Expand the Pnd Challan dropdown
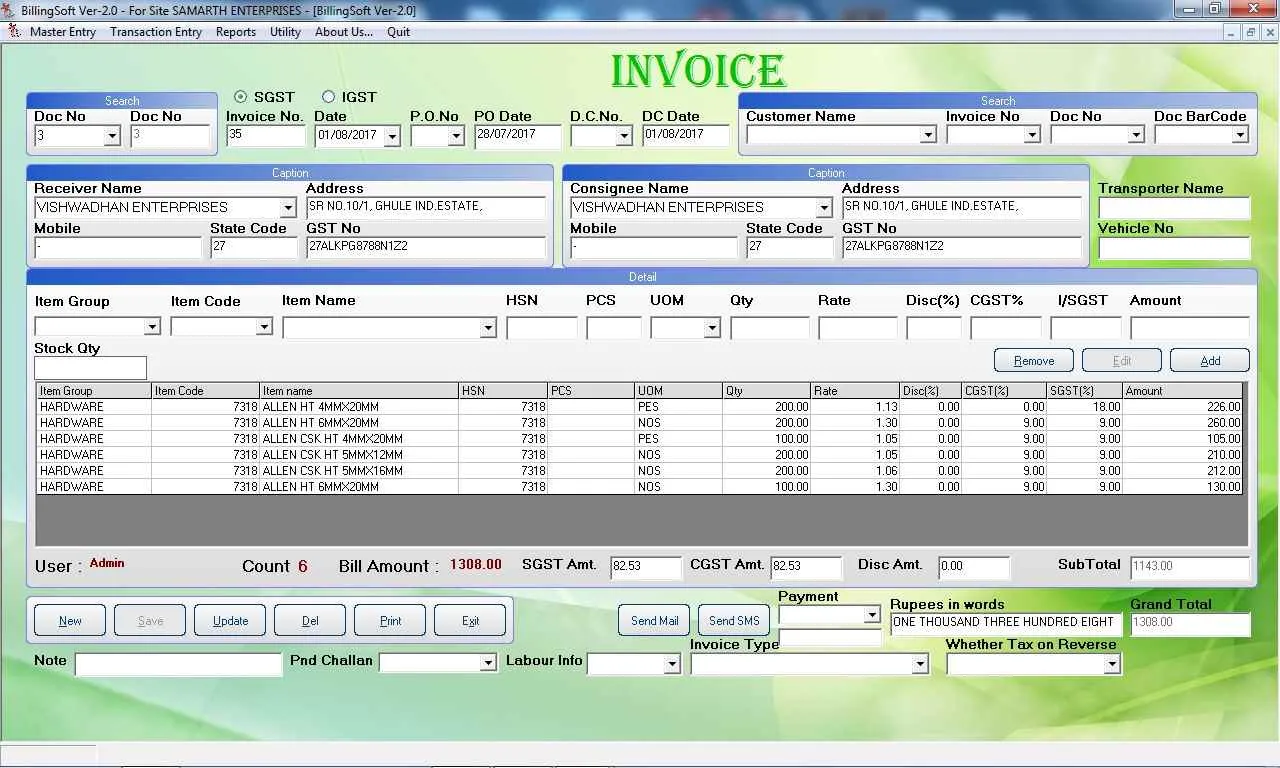 (489, 662)
